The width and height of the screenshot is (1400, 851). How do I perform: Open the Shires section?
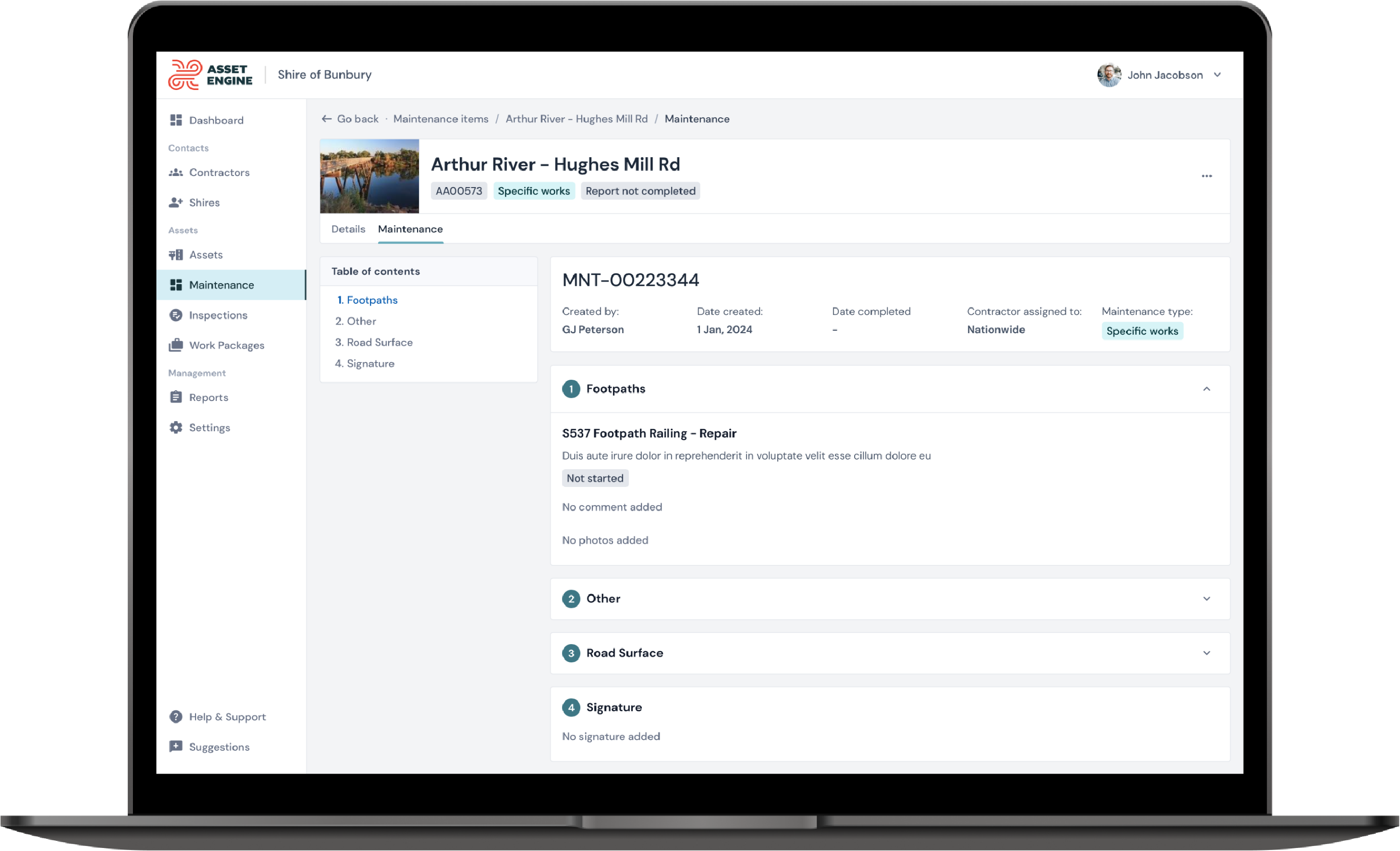(204, 202)
